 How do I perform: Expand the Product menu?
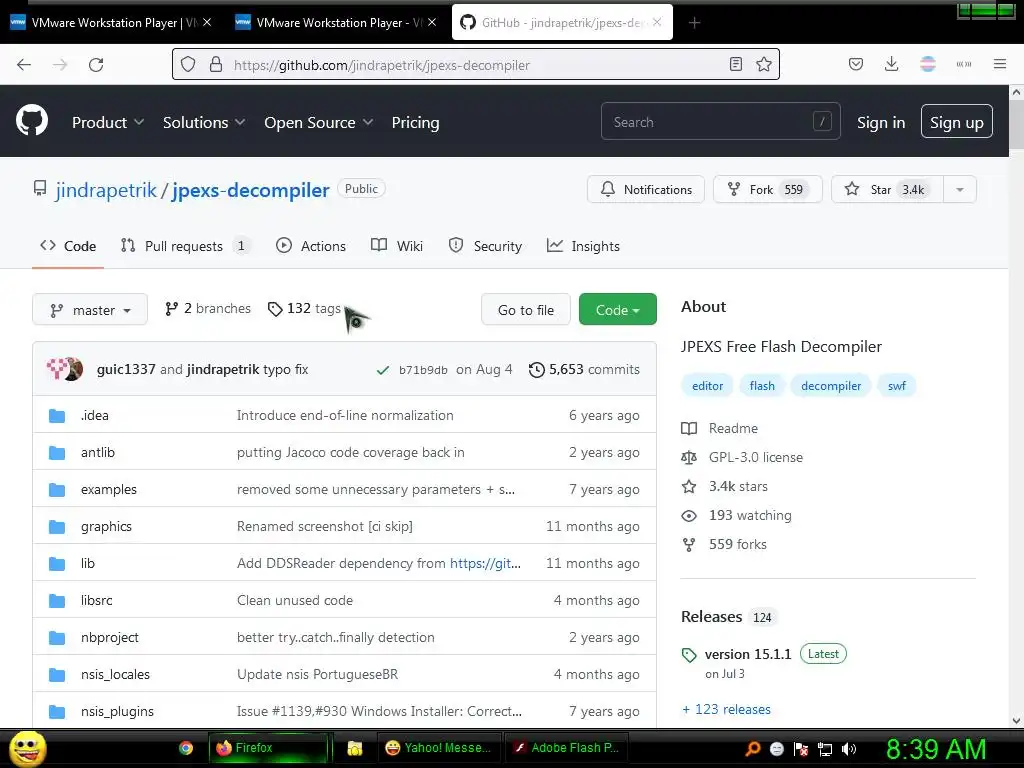point(108,123)
